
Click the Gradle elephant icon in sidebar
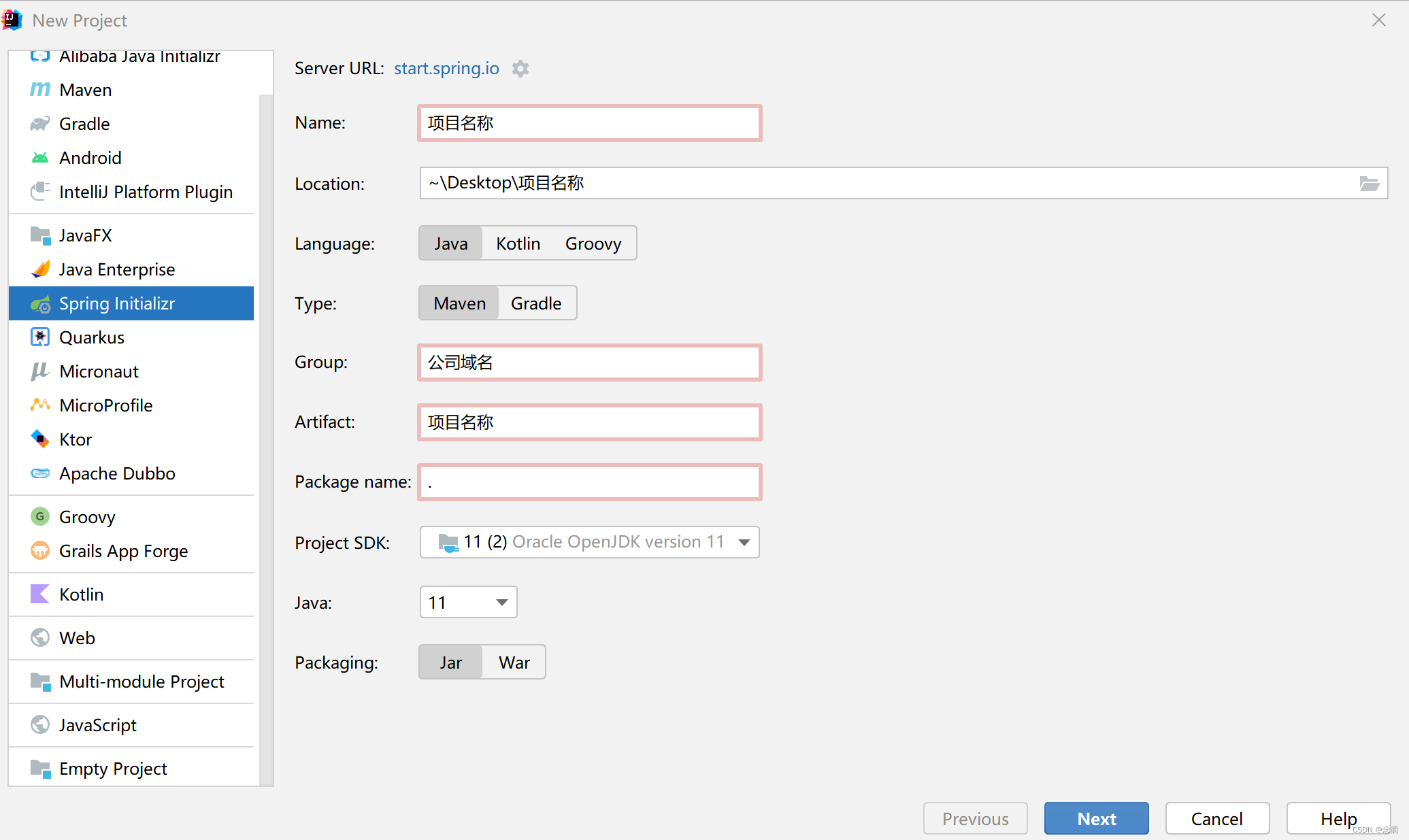(x=40, y=124)
